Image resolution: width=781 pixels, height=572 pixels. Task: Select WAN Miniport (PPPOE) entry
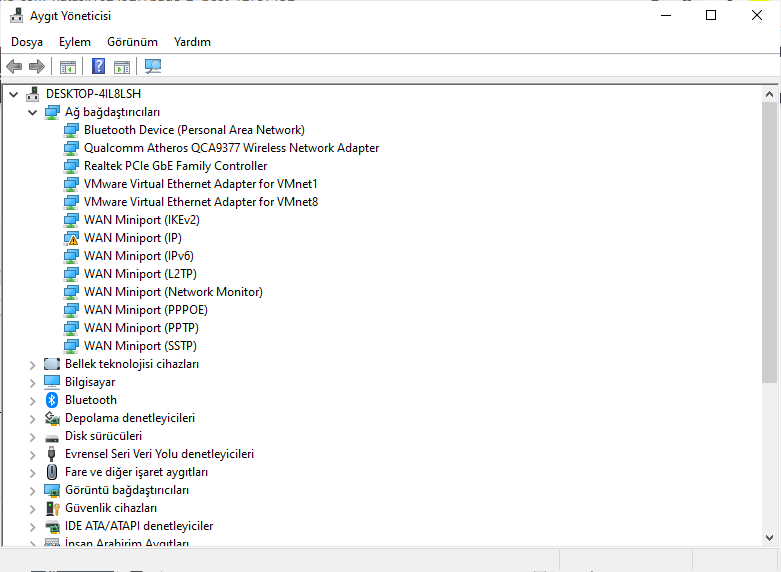[x=146, y=309]
